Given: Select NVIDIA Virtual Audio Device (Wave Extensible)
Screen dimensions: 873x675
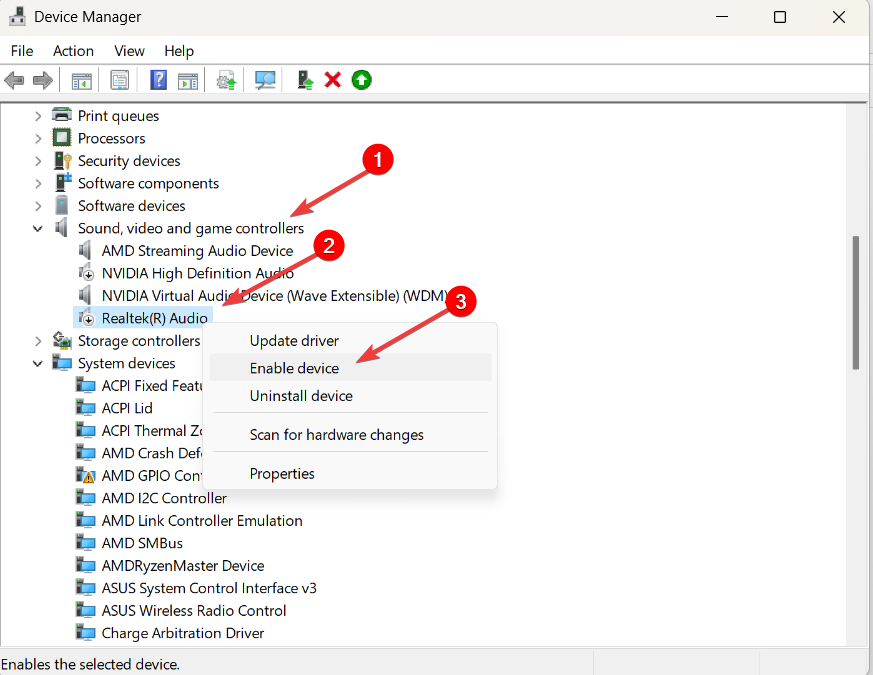Looking at the screenshot, I should tap(274, 295).
